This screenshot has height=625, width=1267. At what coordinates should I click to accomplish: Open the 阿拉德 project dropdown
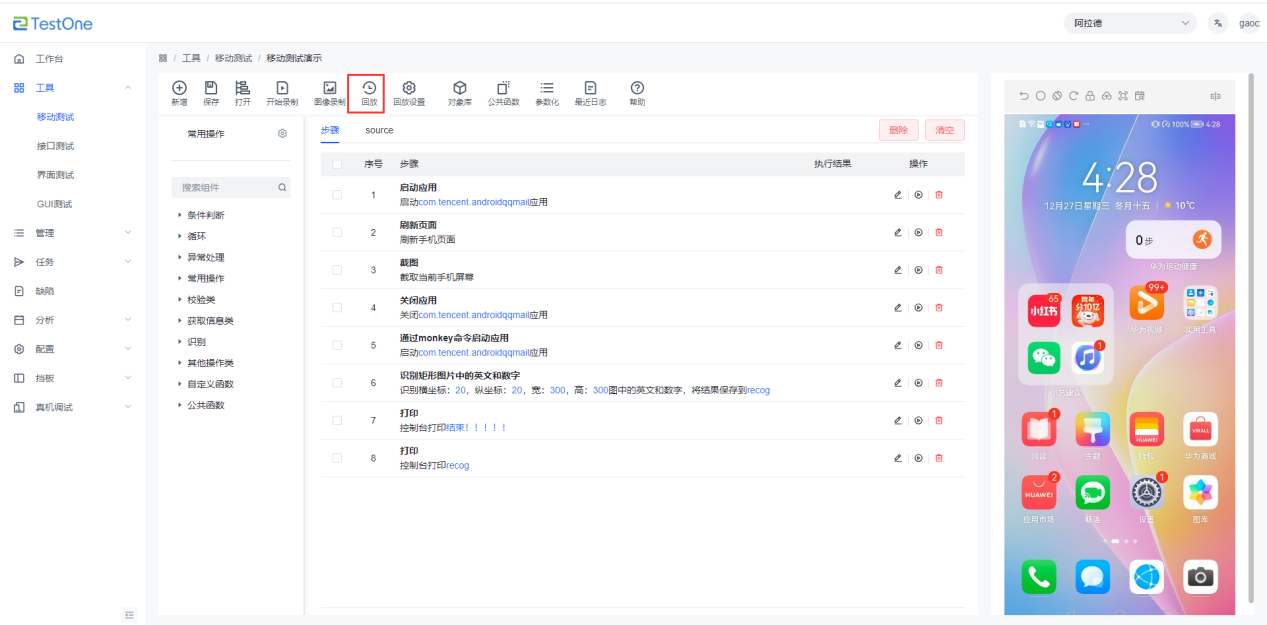click(1131, 23)
